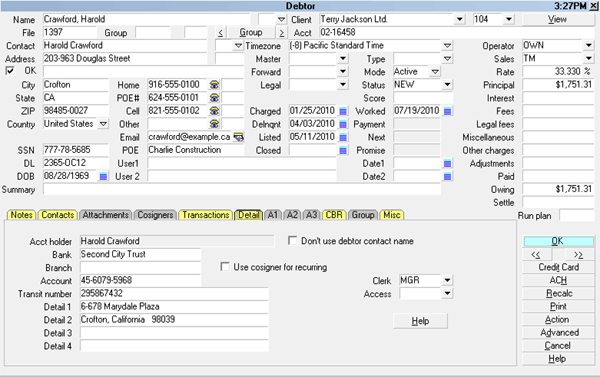Screen dimensions: 600x377
Task: Open the Attachments tab
Action: (x=106, y=215)
